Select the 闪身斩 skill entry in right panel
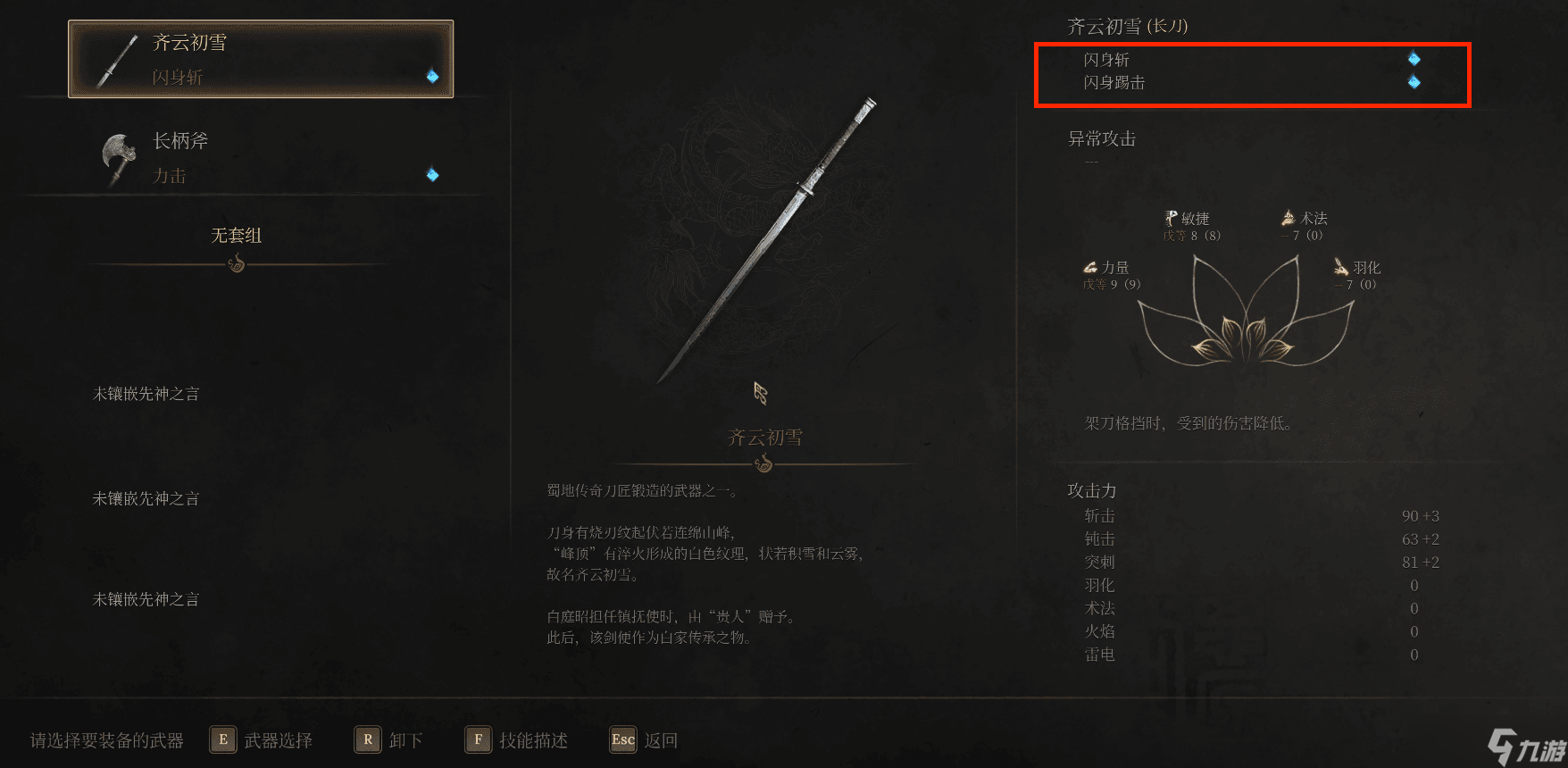The height and width of the screenshot is (768, 1568). [x=1107, y=59]
